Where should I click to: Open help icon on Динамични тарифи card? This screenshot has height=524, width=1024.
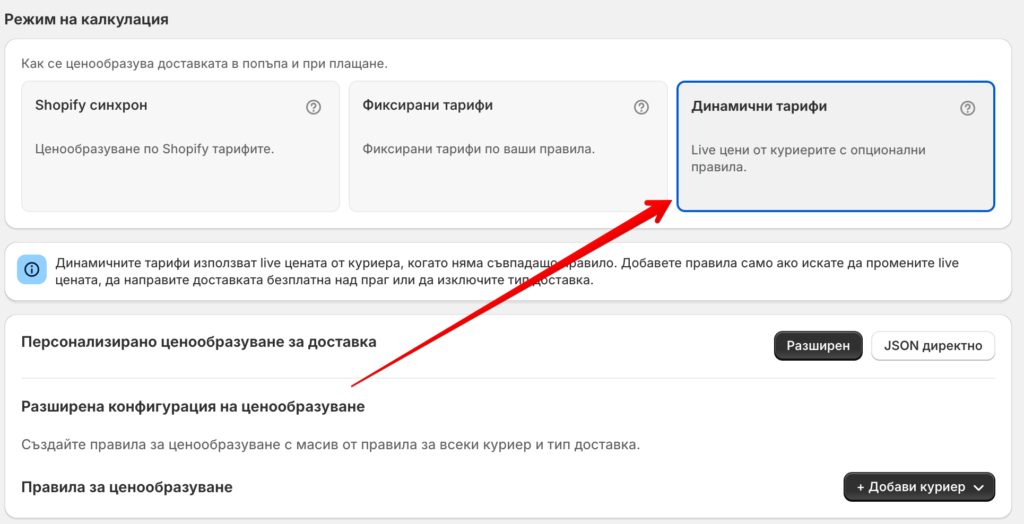(967, 108)
